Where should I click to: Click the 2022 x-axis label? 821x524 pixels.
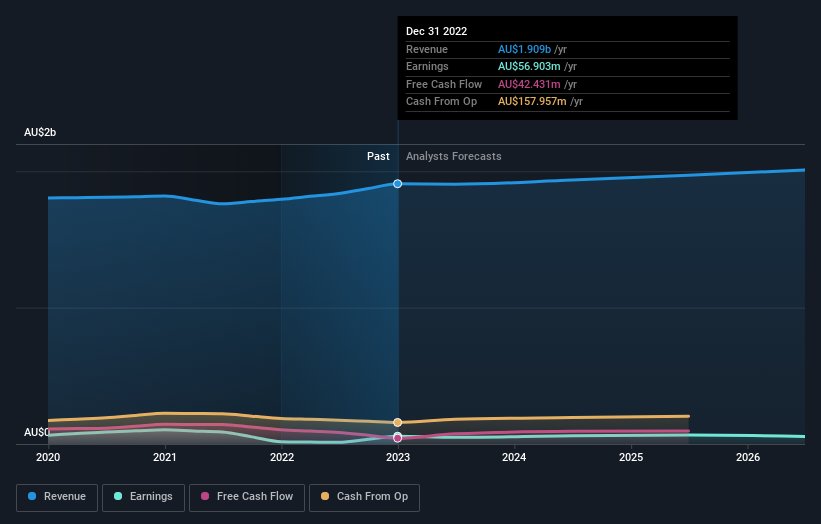282,457
